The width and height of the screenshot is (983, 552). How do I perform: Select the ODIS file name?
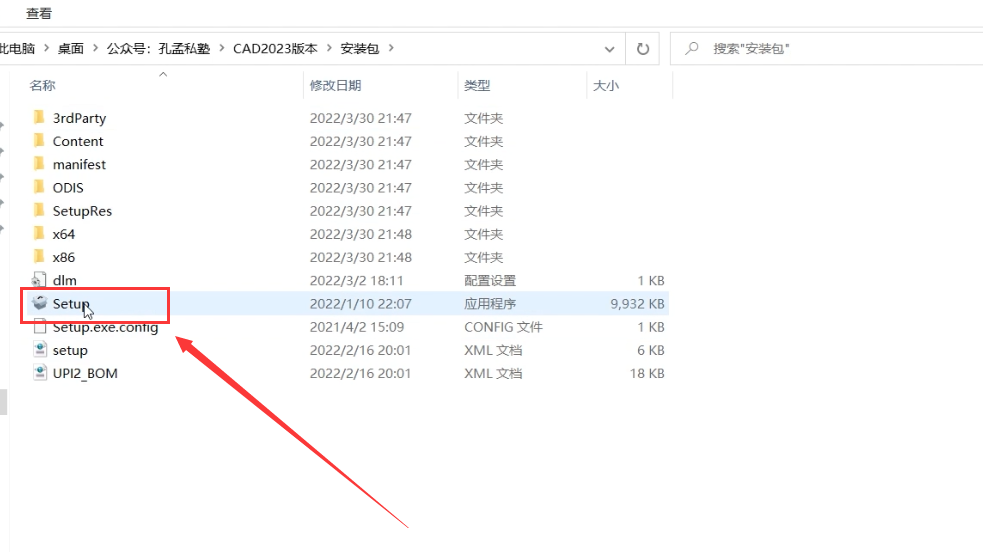[x=68, y=187]
